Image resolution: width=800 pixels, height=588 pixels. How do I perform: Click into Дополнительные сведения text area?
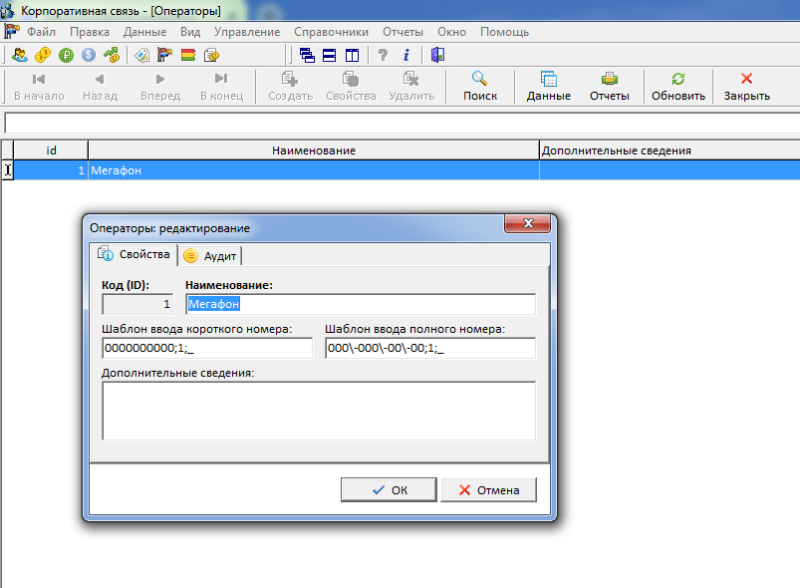[x=319, y=410]
